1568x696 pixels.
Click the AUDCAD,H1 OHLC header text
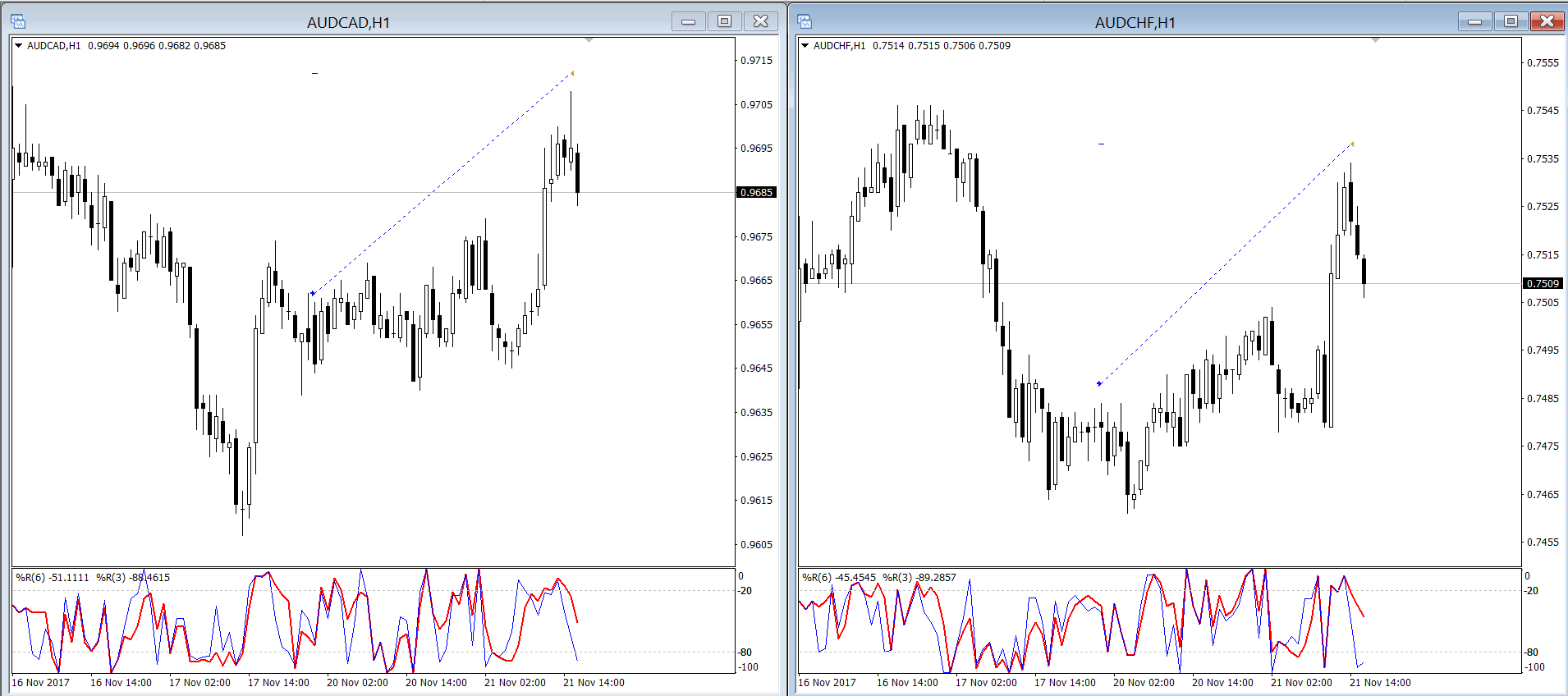[126, 46]
